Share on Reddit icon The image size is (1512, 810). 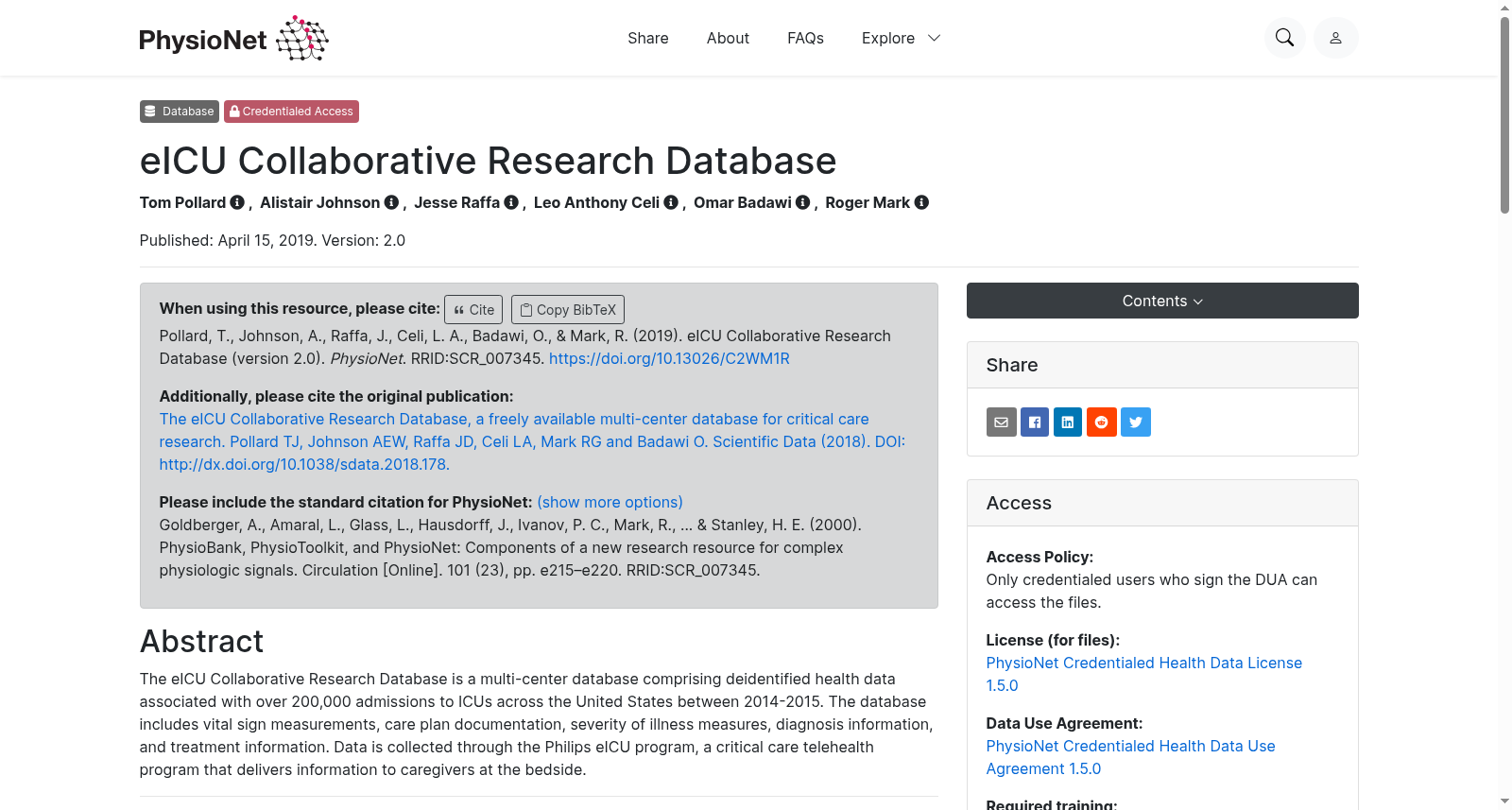[1102, 422]
